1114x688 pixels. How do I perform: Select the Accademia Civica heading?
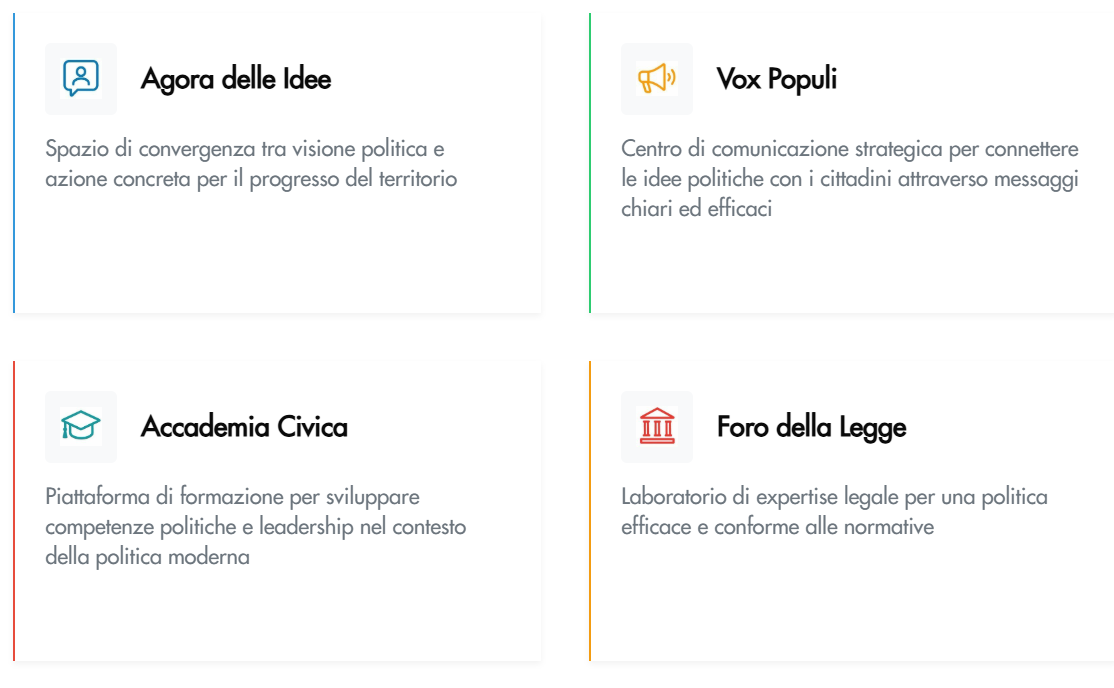point(245,426)
